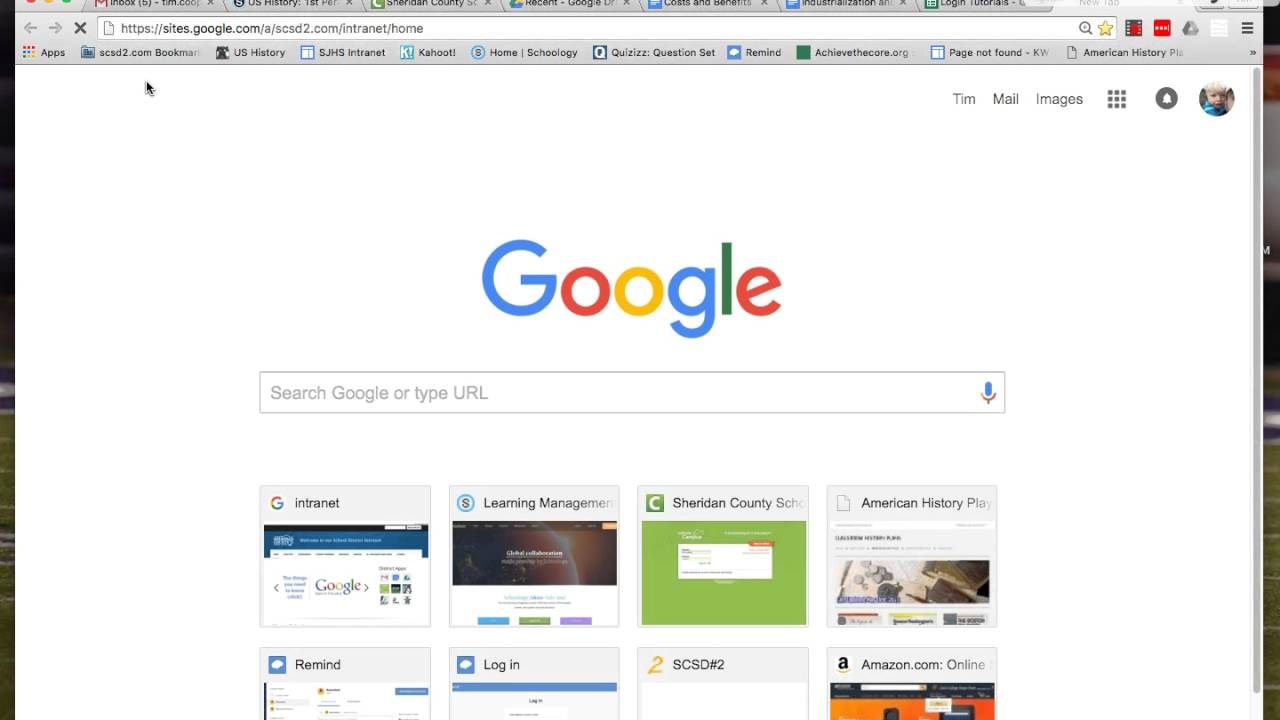Click the zoom magnifier icon in address bar

pyautogui.click(x=1085, y=28)
